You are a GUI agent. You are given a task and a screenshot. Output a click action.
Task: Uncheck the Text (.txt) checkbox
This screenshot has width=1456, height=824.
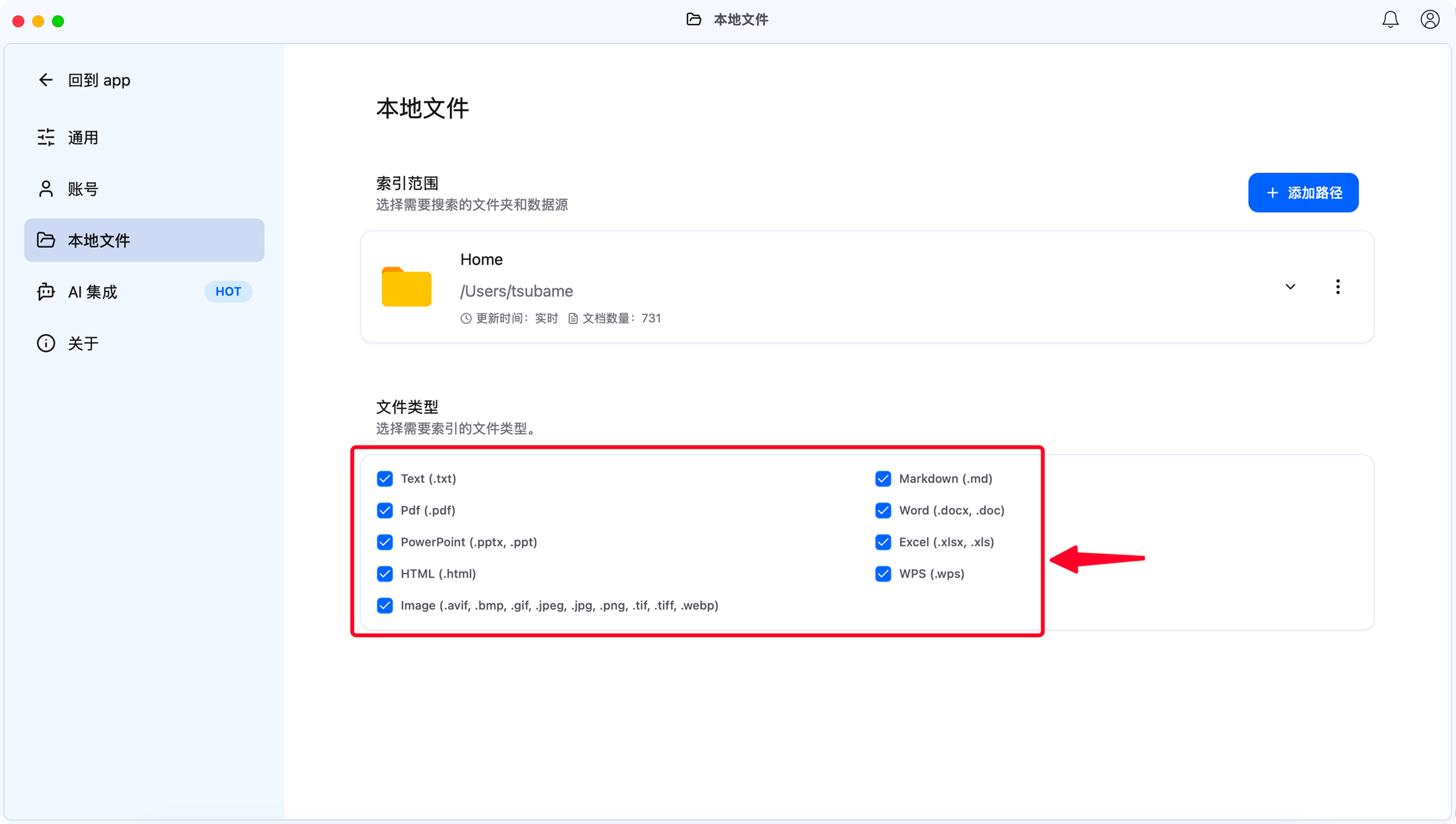tap(385, 479)
